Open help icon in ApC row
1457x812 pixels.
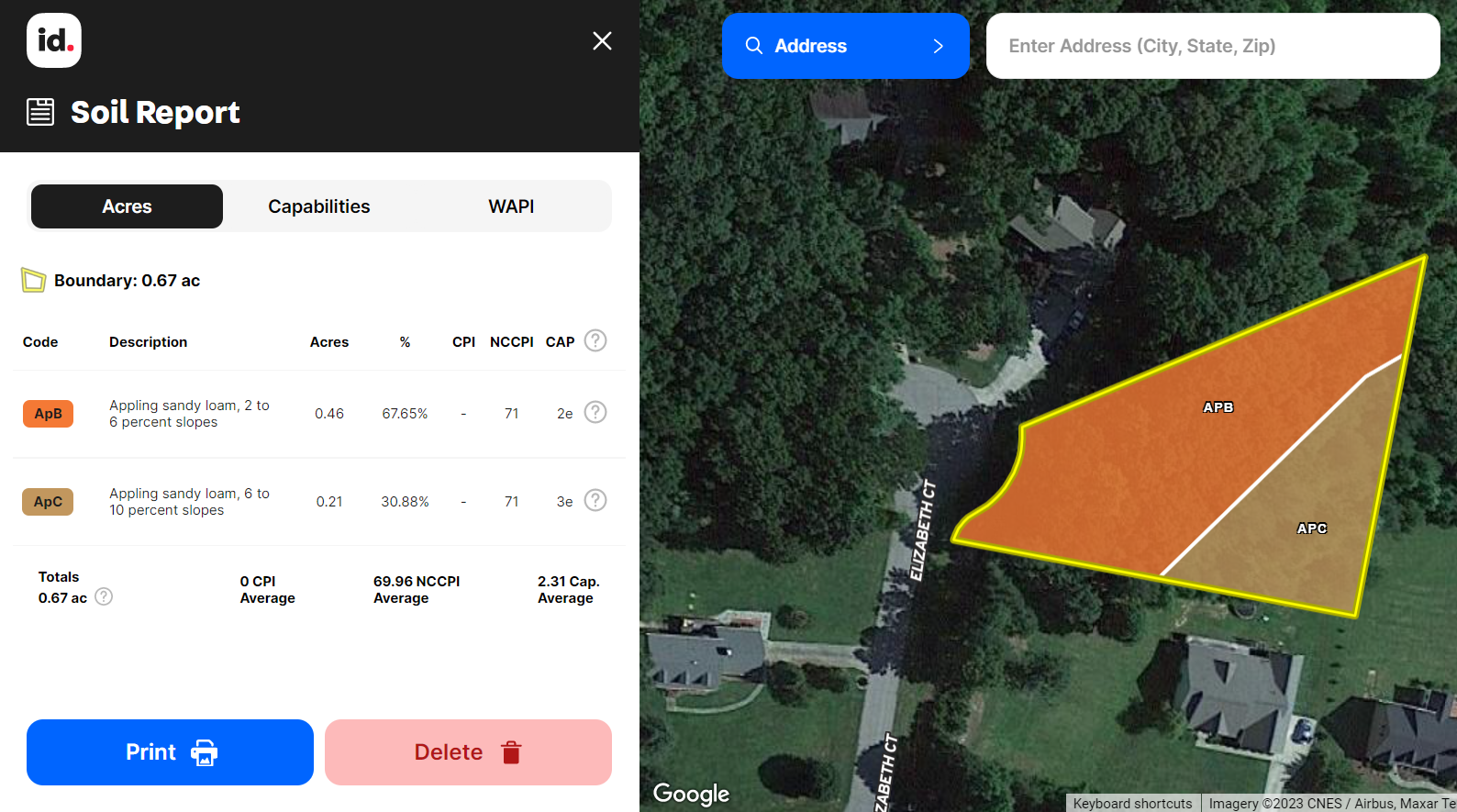coord(595,500)
